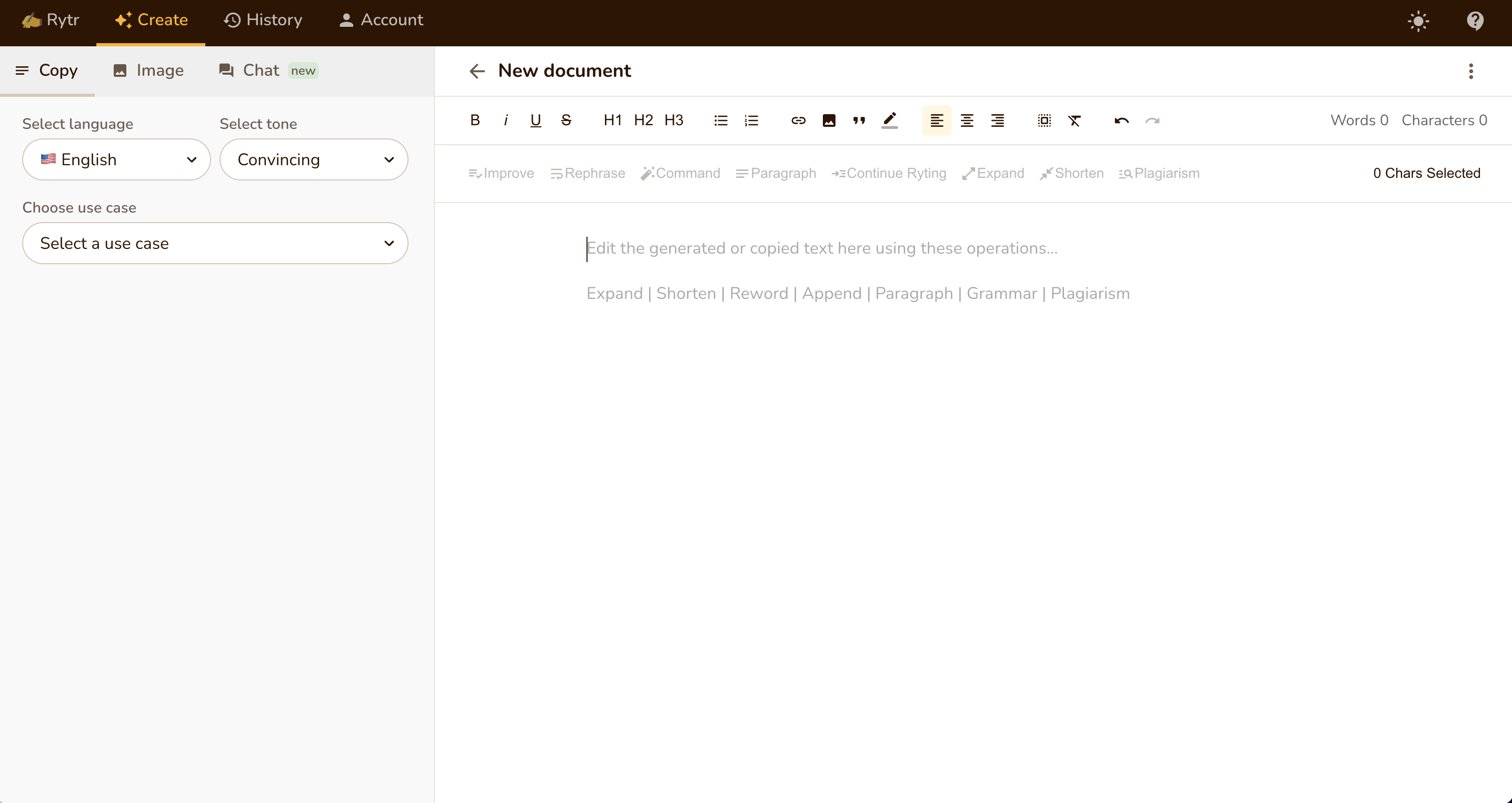Clear text formatting
This screenshot has height=803, width=1512.
point(1075,121)
